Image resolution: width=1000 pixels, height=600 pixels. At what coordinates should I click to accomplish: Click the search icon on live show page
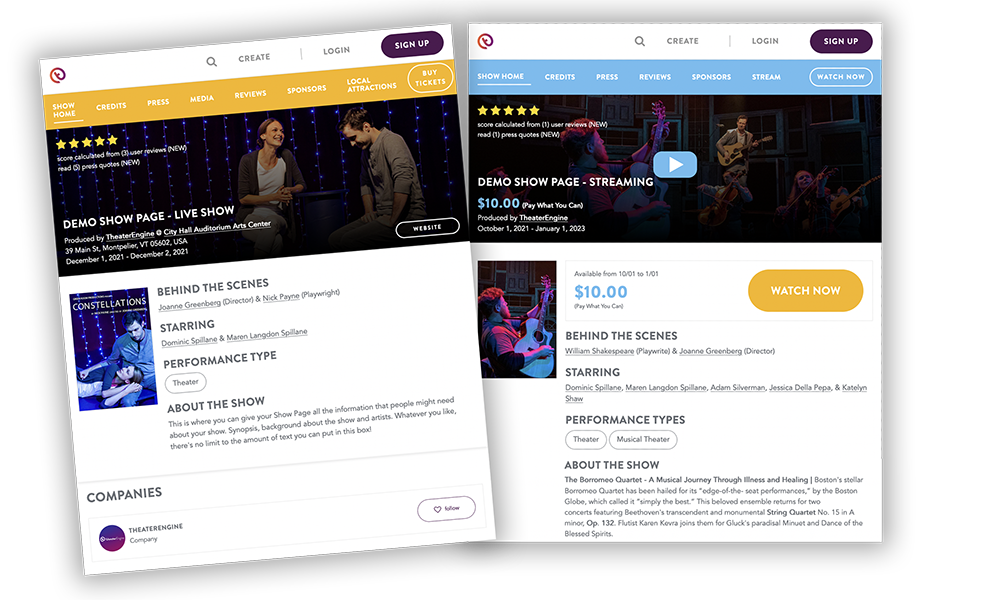[x=212, y=62]
